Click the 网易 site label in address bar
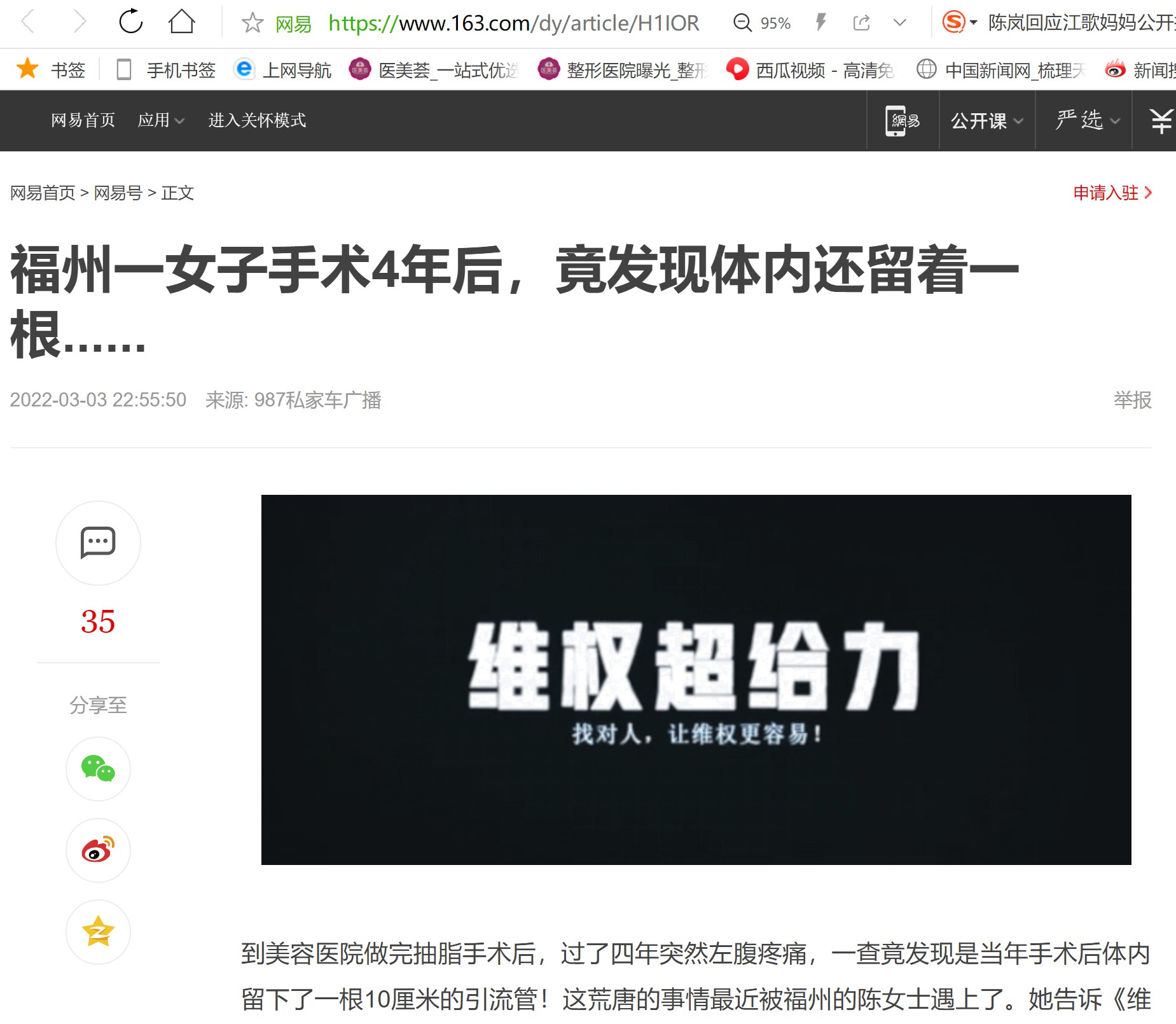This screenshot has height=1024, width=1176. point(293,24)
